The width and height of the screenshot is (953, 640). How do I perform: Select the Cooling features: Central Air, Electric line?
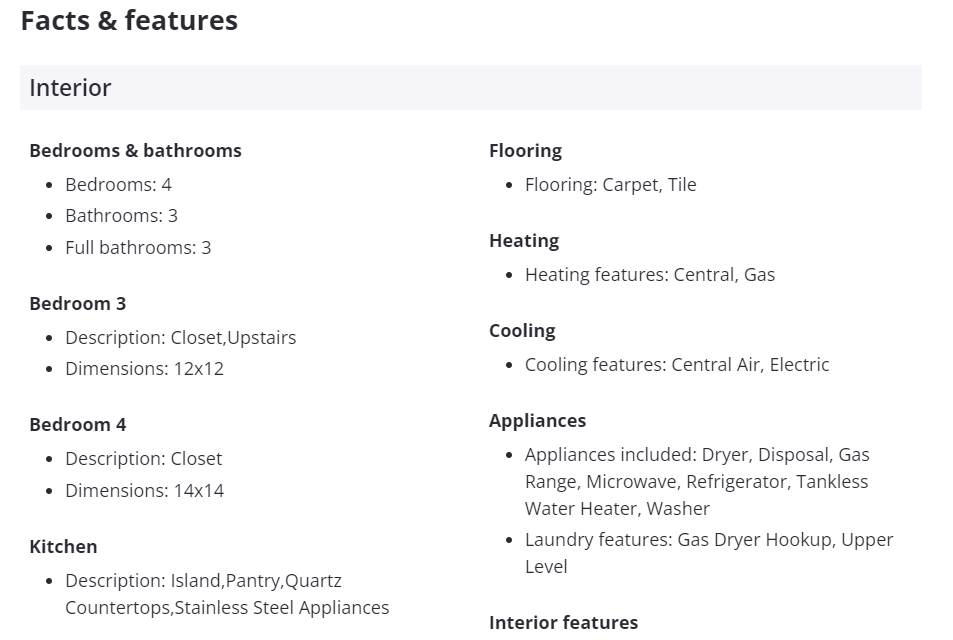pos(676,365)
